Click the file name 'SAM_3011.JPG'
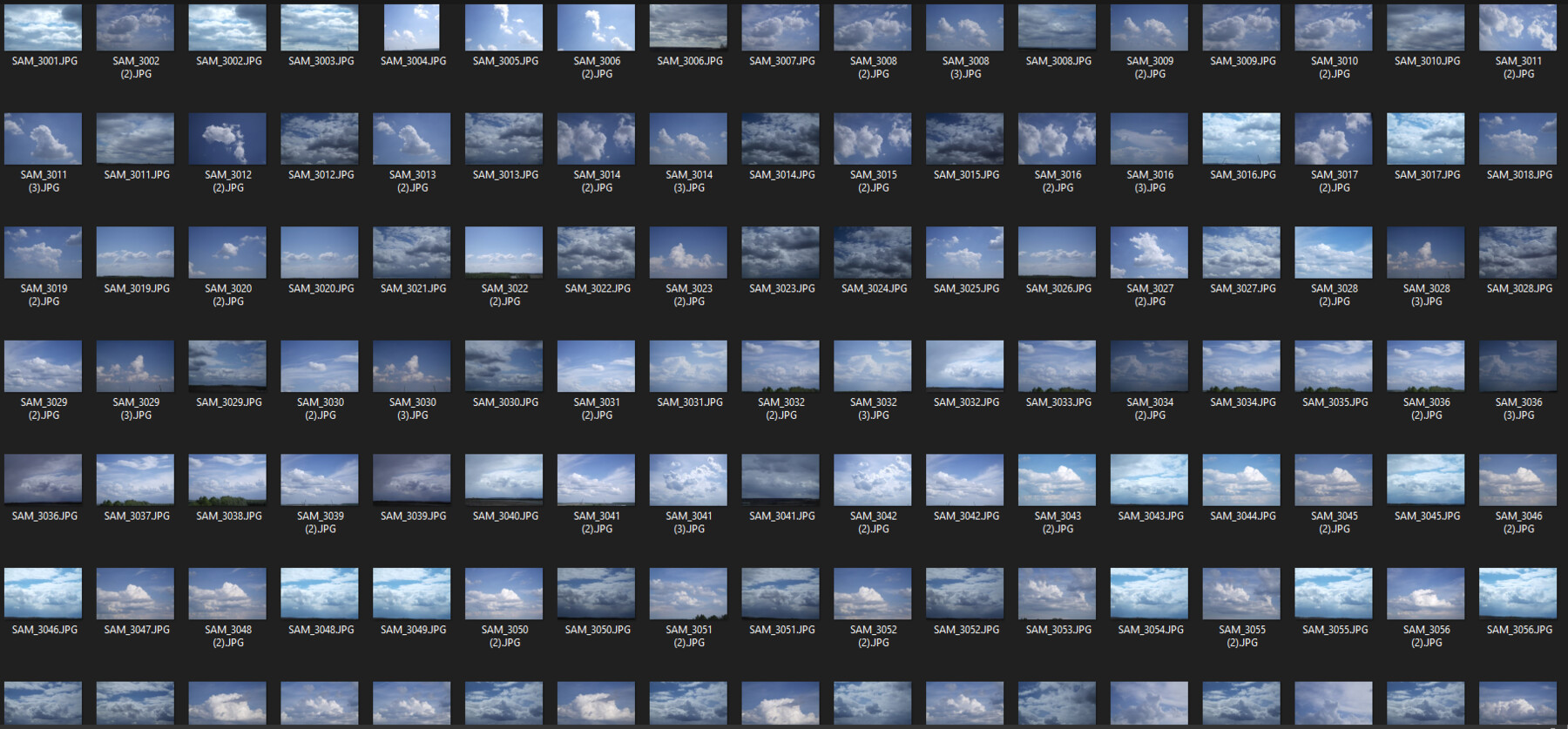This screenshot has height=729, width=1568. pyautogui.click(x=137, y=175)
